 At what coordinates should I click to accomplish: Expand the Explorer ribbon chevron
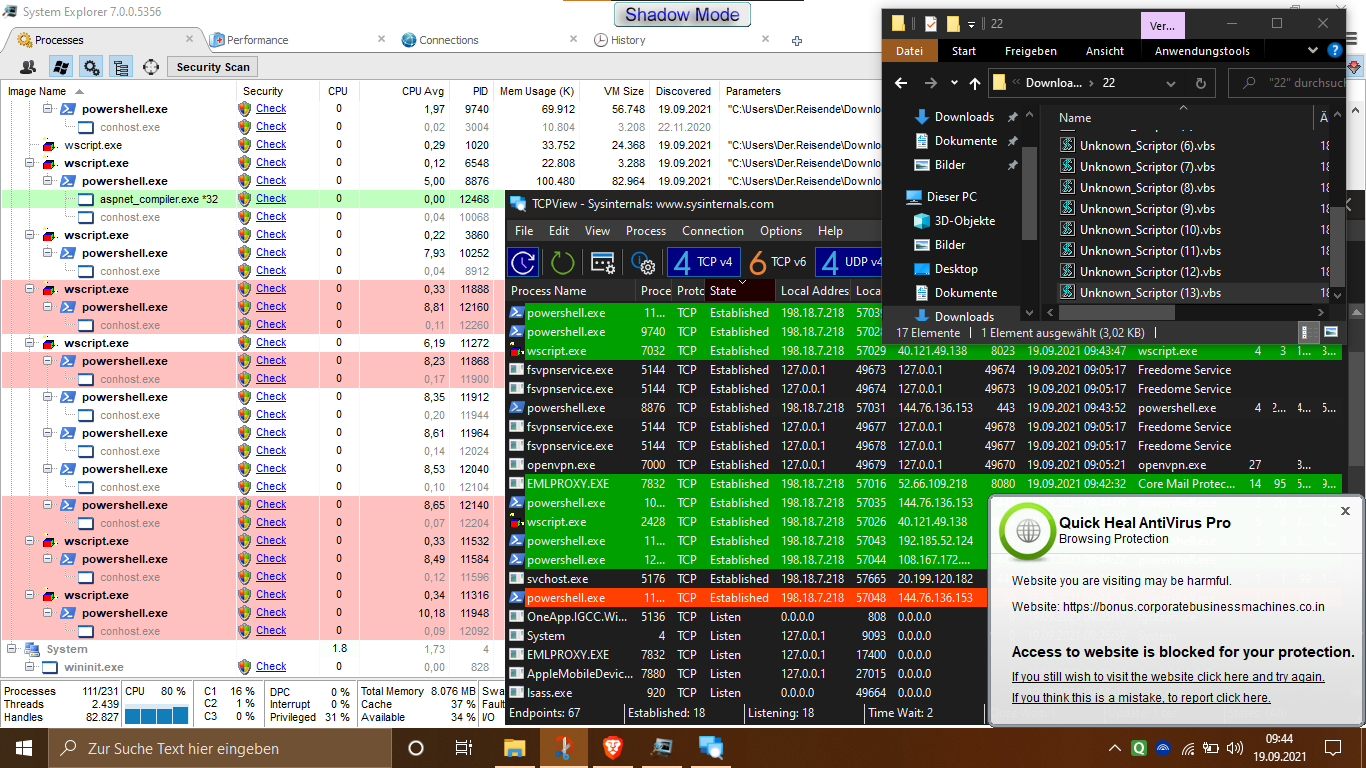click(1313, 51)
